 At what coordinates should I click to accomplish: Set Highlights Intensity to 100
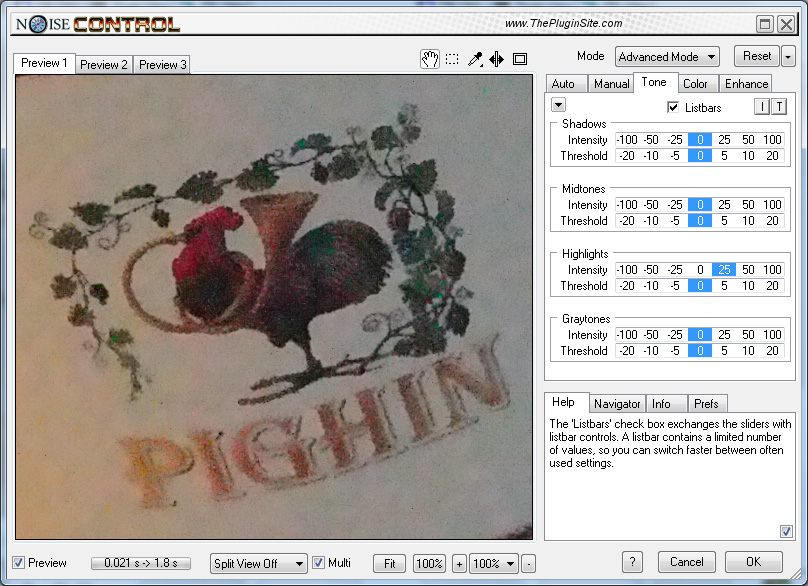tap(772, 270)
